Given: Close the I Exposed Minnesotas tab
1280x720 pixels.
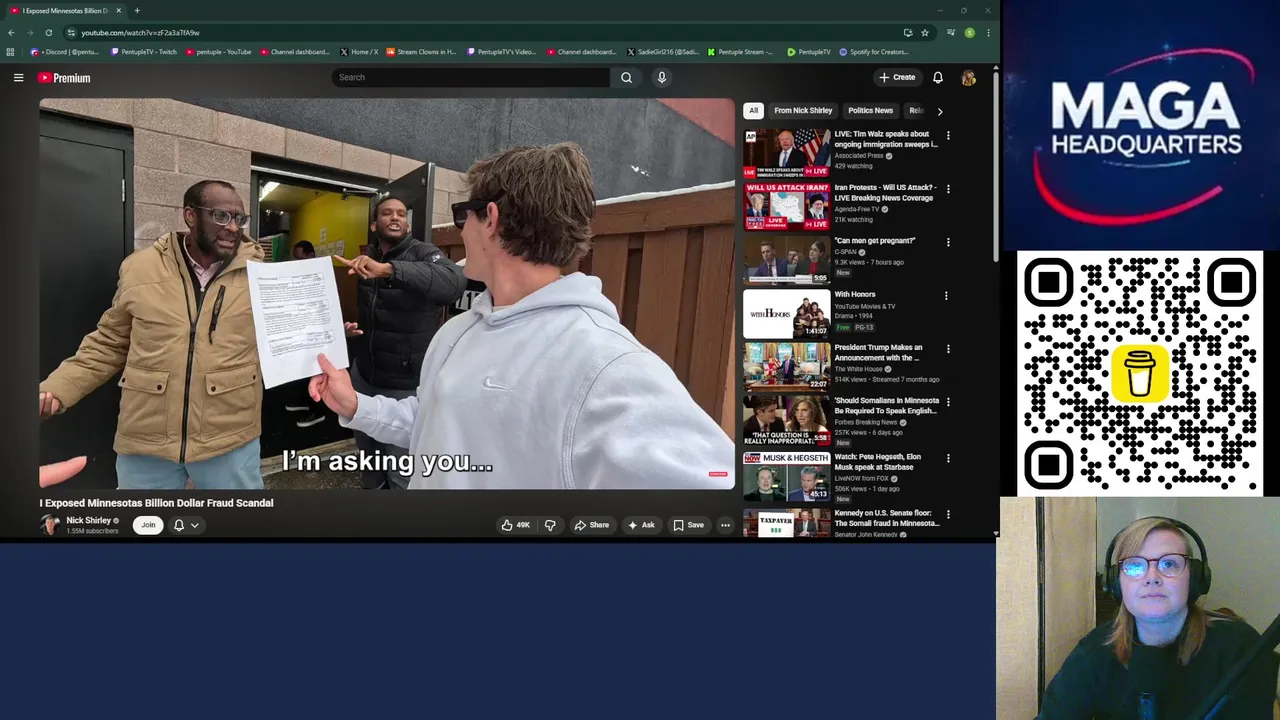Looking at the screenshot, I should 118,10.
